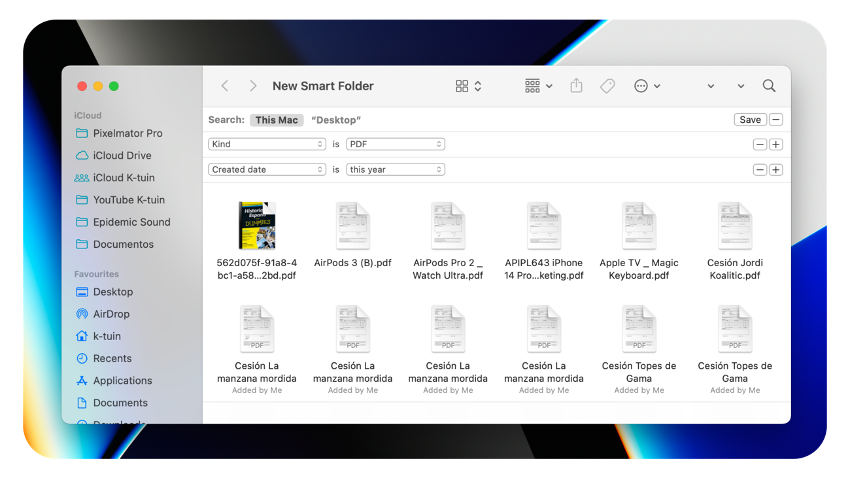Remove the Created date rule with minus

tap(759, 170)
